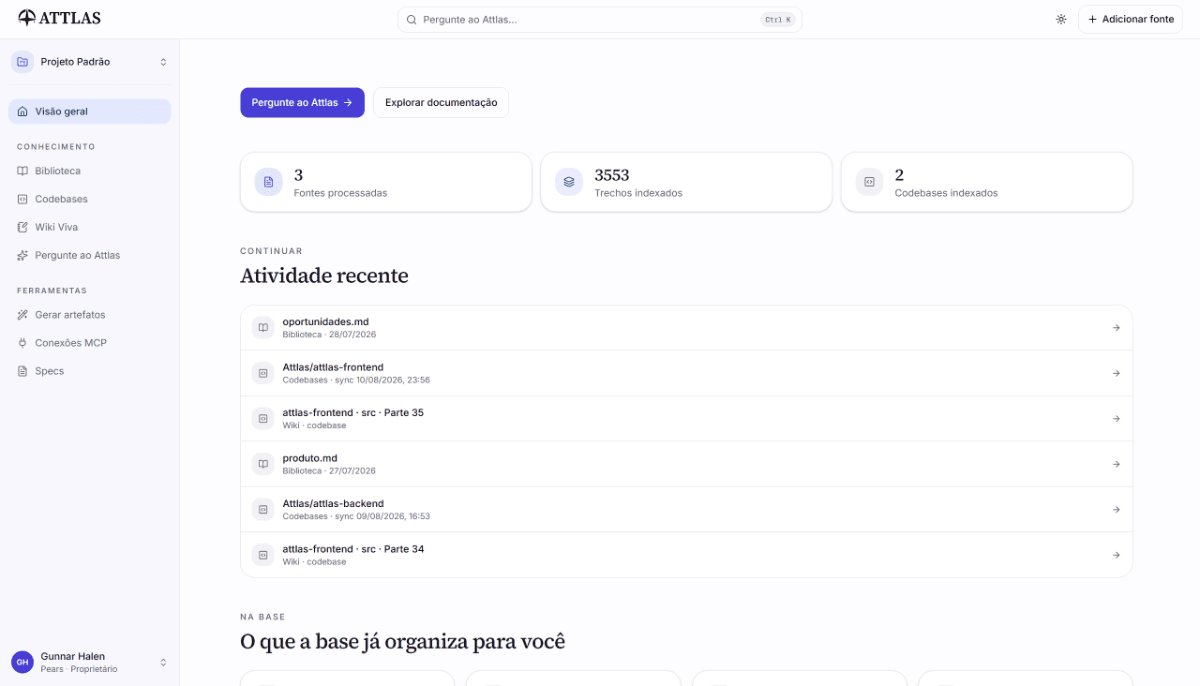Click the code icon on Attlas/attlas-frontend row
Viewport: 1200px width, 686px height.
coord(262,373)
